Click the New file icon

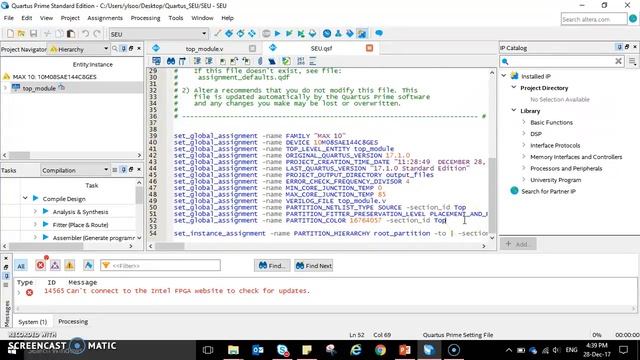point(10,33)
